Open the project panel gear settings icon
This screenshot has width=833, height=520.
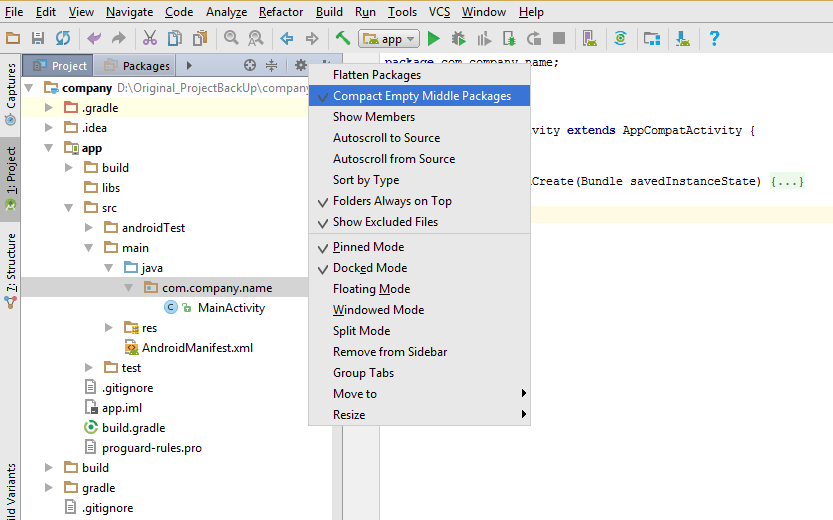[x=301, y=65]
